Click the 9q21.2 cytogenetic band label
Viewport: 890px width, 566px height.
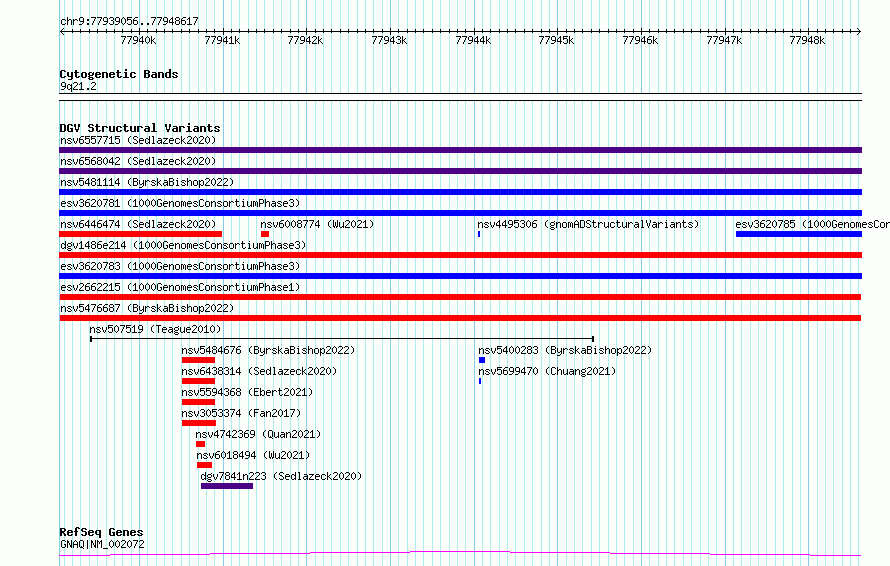(x=78, y=86)
